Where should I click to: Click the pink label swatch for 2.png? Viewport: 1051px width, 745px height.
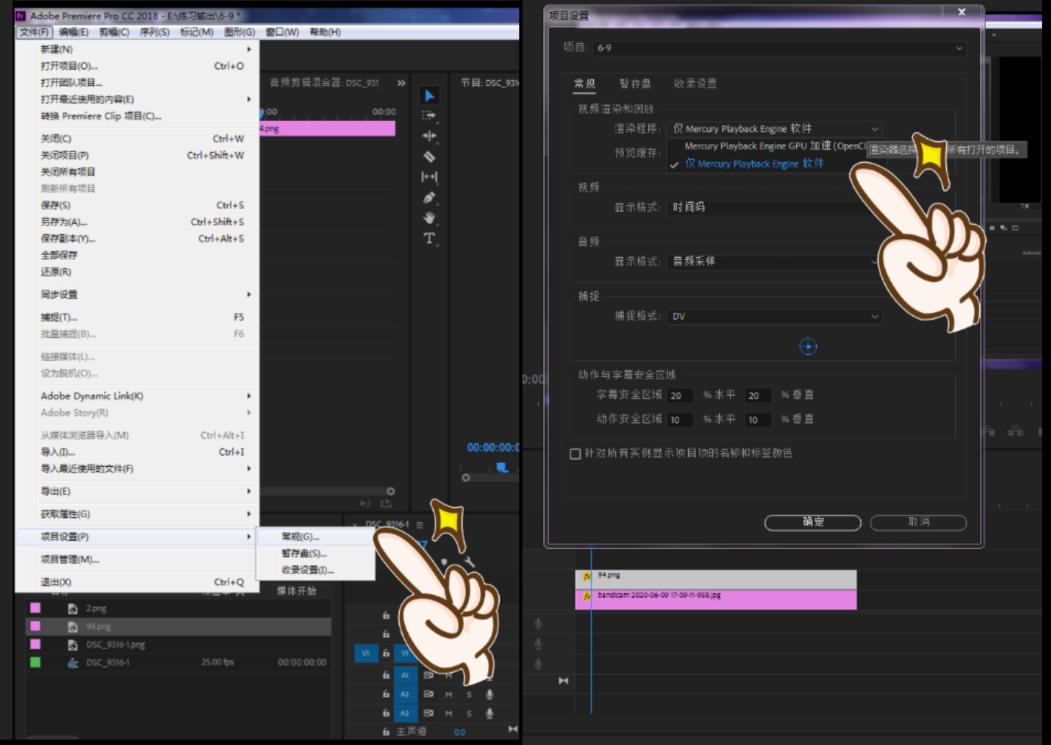[x=35, y=608]
